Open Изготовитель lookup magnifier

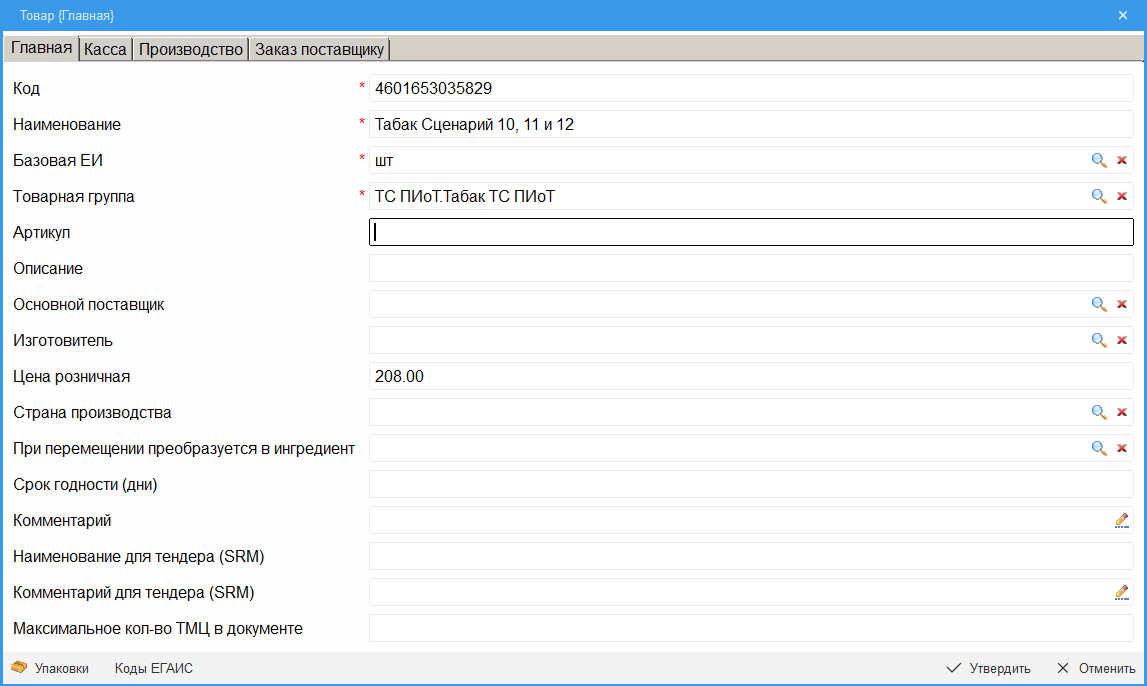click(1098, 340)
